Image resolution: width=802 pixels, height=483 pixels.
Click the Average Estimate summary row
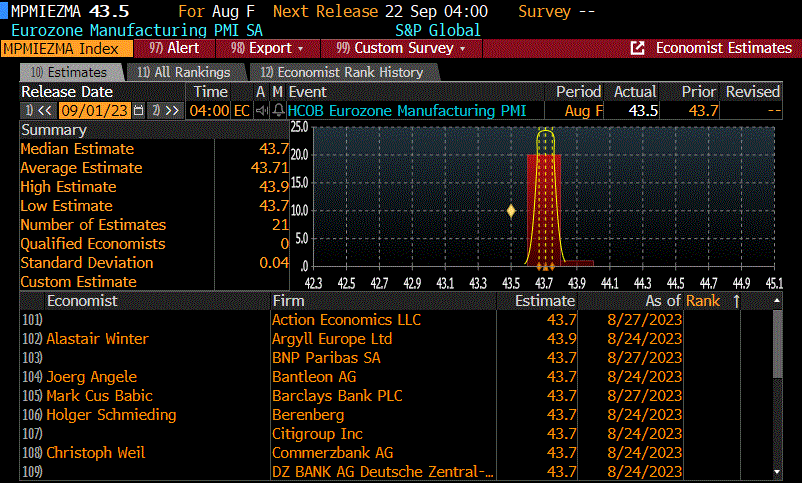[x=154, y=168]
